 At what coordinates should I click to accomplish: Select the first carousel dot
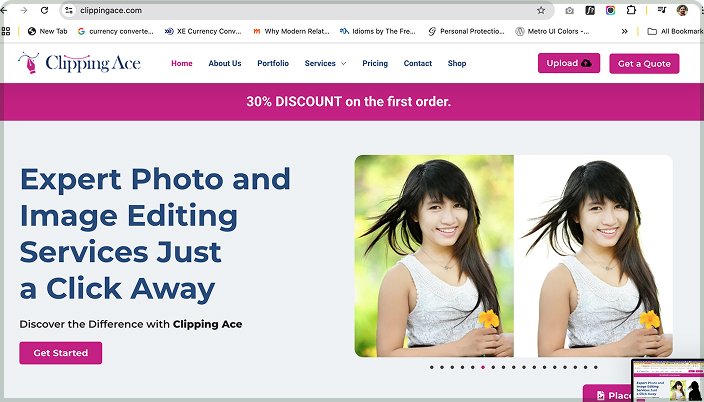(431, 367)
